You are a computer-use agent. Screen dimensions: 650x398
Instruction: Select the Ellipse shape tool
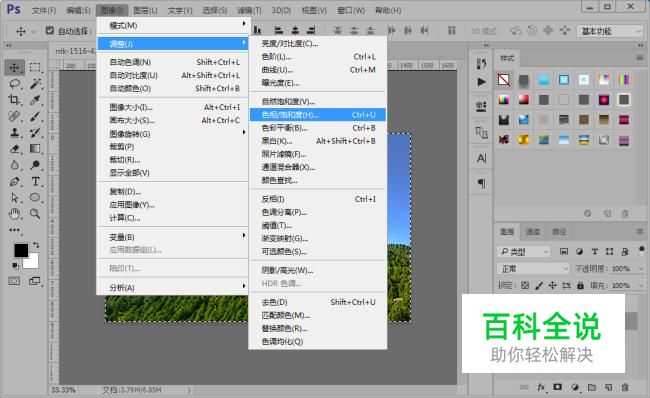coord(35,198)
